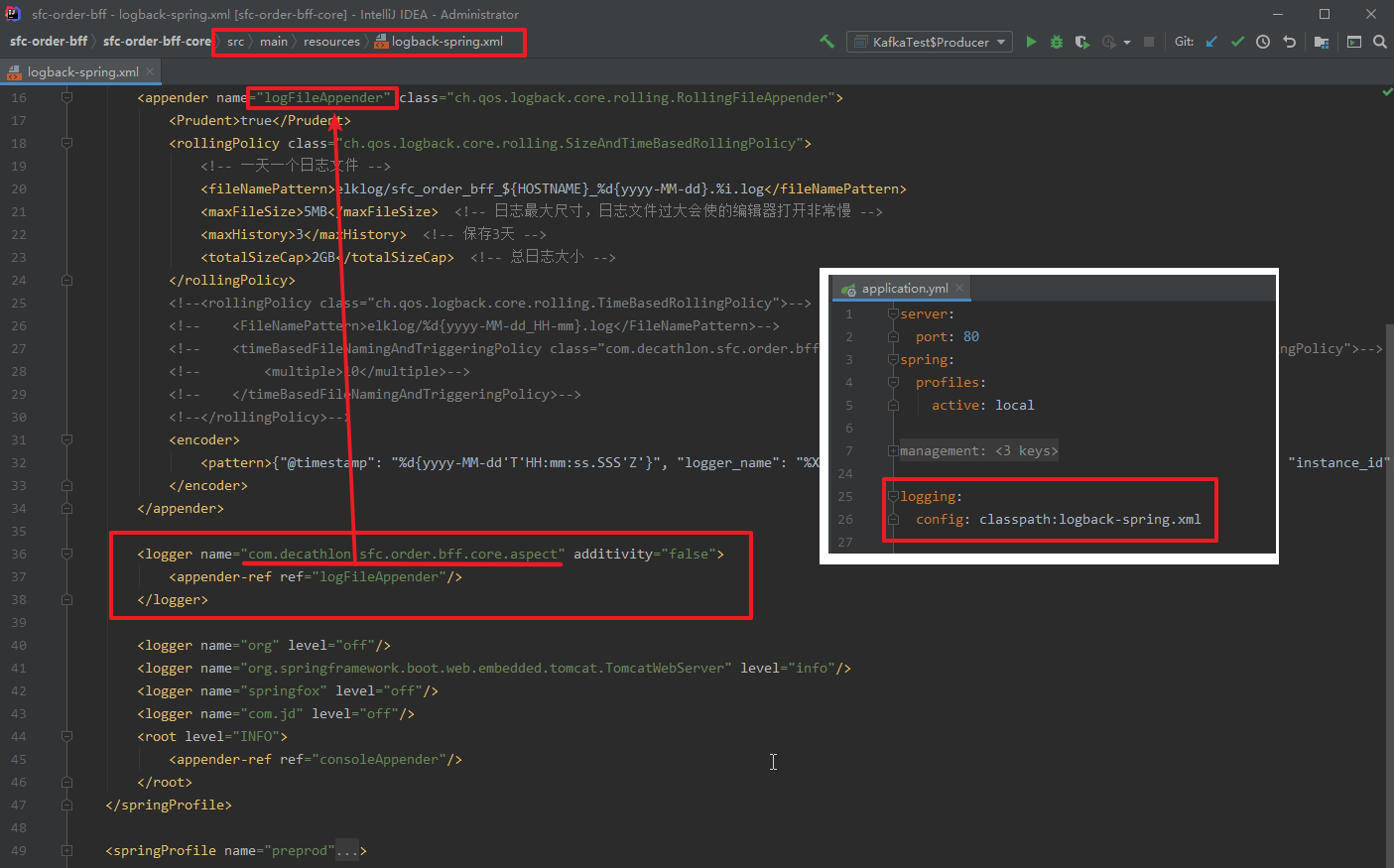Collapse the logger block at line 36
This screenshot has width=1394, height=868.
tap(66, 554)
